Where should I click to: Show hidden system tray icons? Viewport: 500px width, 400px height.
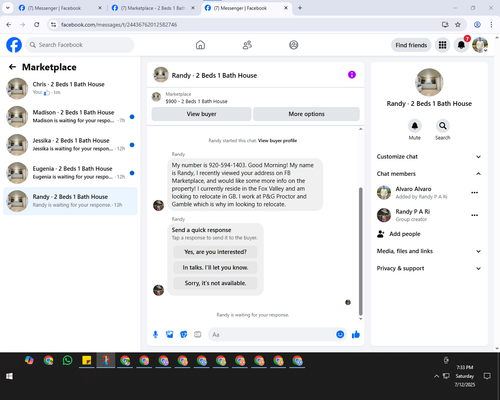[436, 376]
